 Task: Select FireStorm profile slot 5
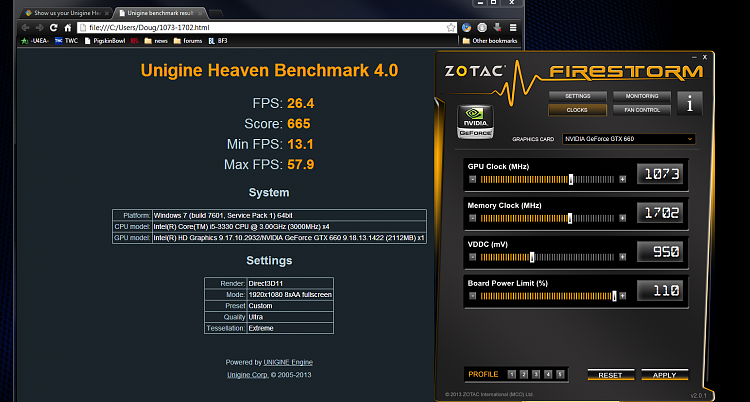click(x=560, y=374)
